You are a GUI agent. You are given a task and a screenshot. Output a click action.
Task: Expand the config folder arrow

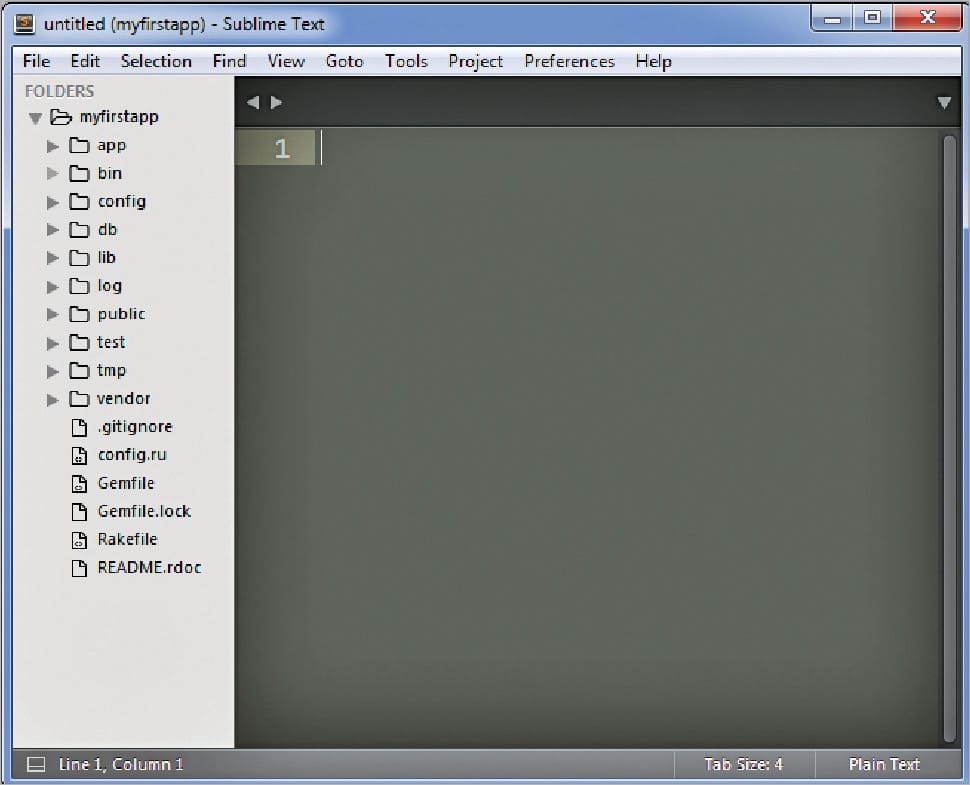pos(53,202)
